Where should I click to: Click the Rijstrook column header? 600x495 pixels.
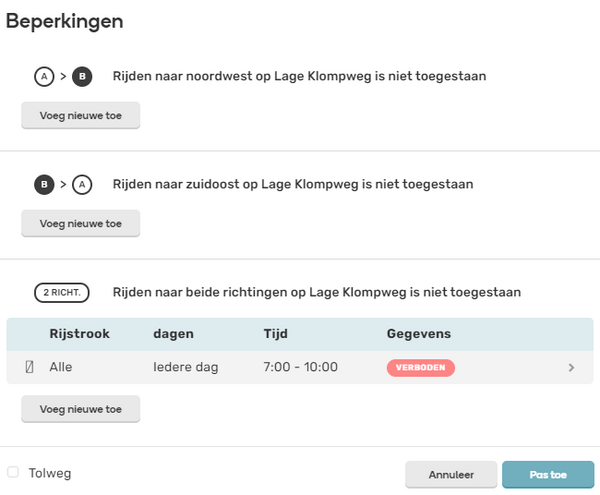80,334
